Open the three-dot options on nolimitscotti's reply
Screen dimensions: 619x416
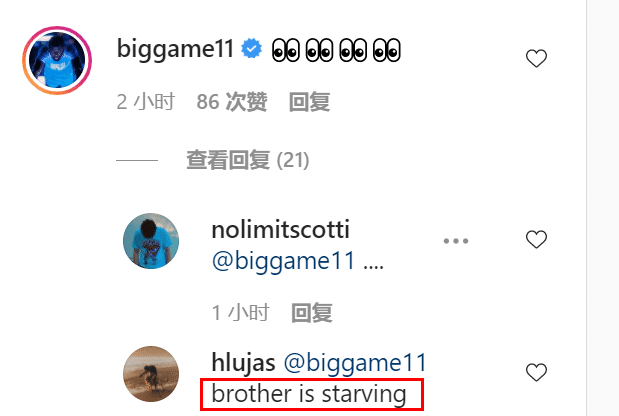(x=456, y=241)
